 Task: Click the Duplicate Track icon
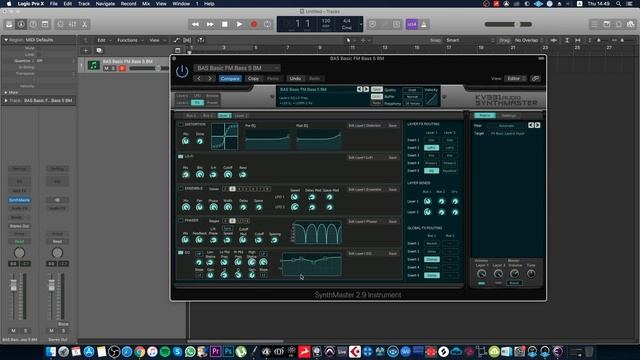point(99,51)
